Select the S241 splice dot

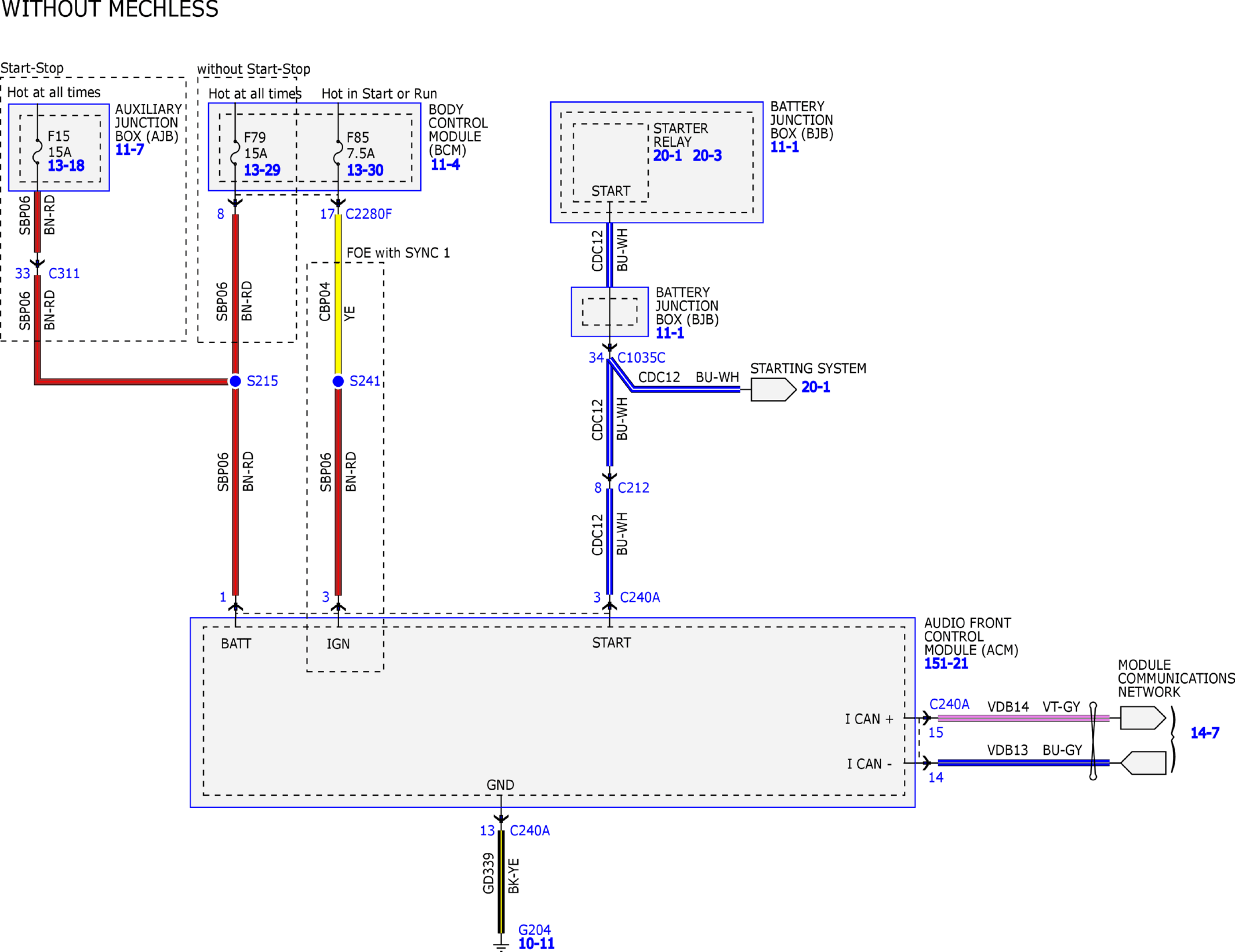[x=338, y=381]
